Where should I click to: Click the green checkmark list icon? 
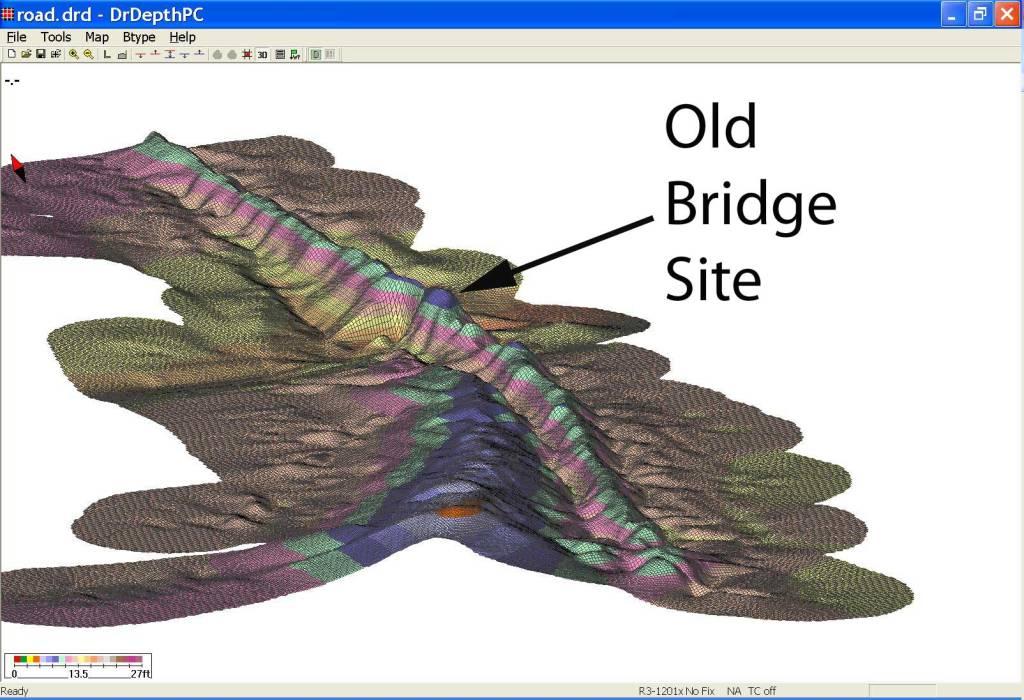click(295, 54)
